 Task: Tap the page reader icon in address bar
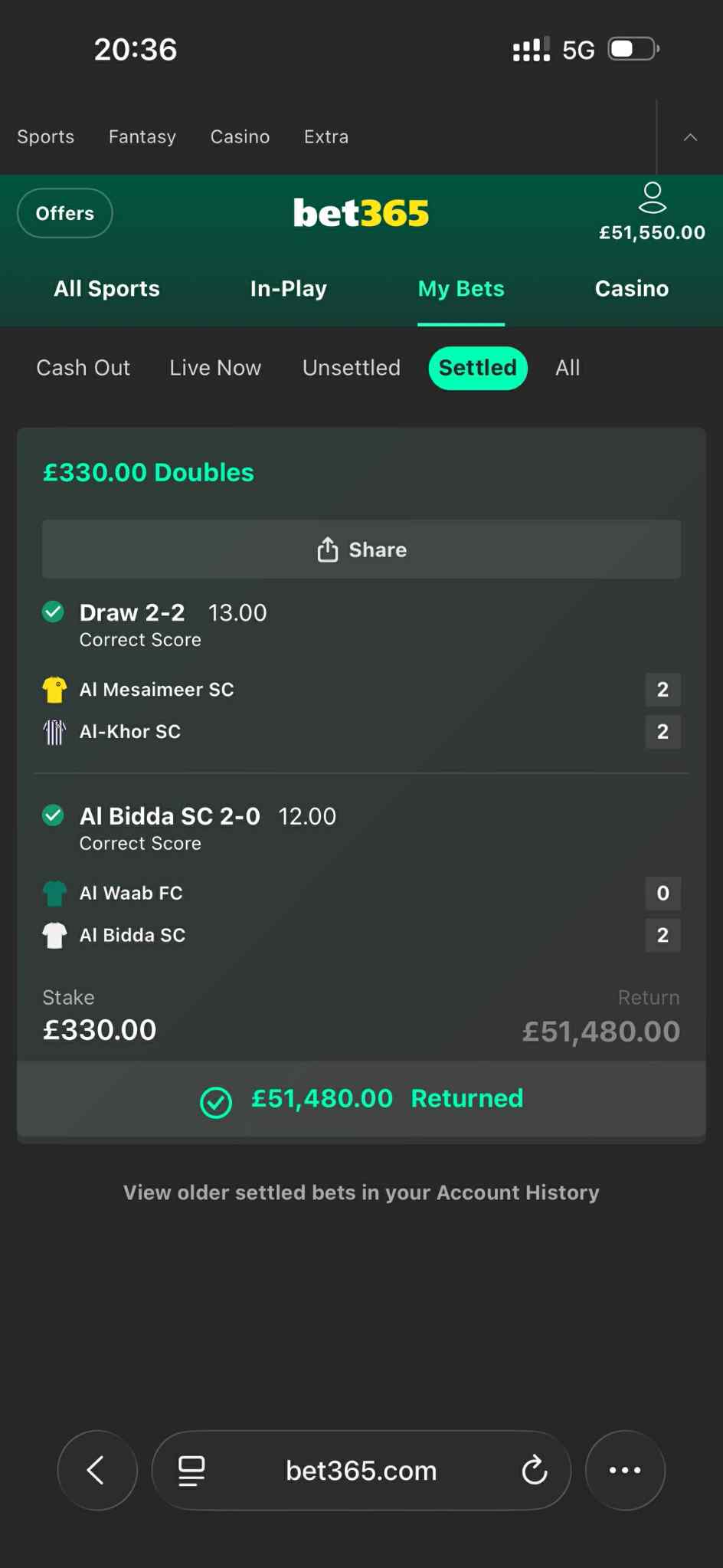tap(191, 1470)
